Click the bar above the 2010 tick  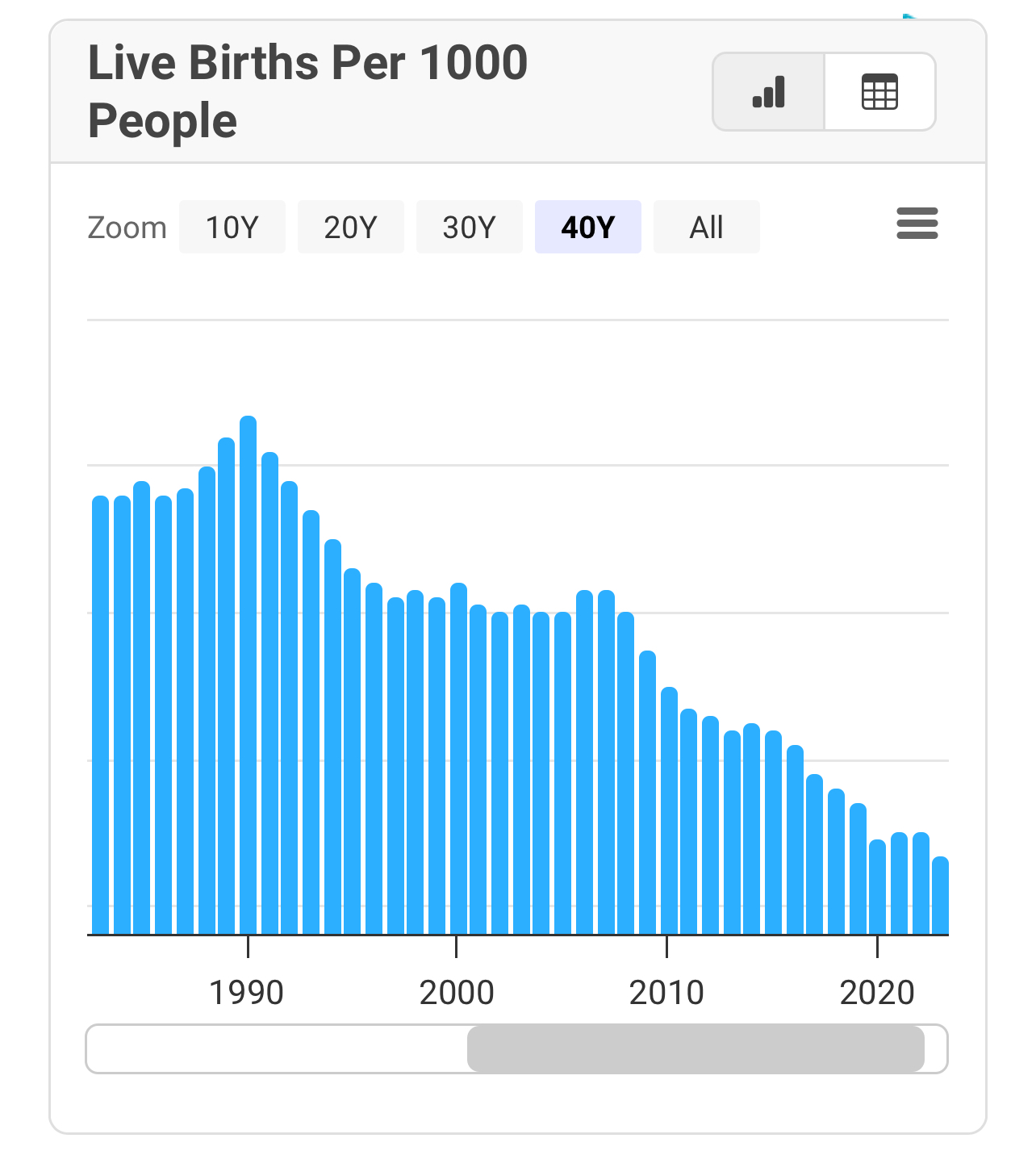(669, 807)
